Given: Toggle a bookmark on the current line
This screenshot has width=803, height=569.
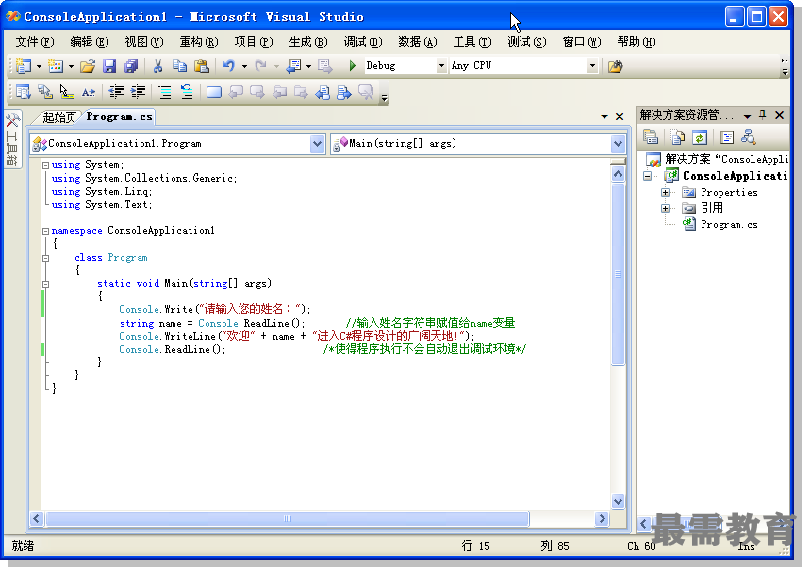Looking at the screenshot, I should click(214, 92).
